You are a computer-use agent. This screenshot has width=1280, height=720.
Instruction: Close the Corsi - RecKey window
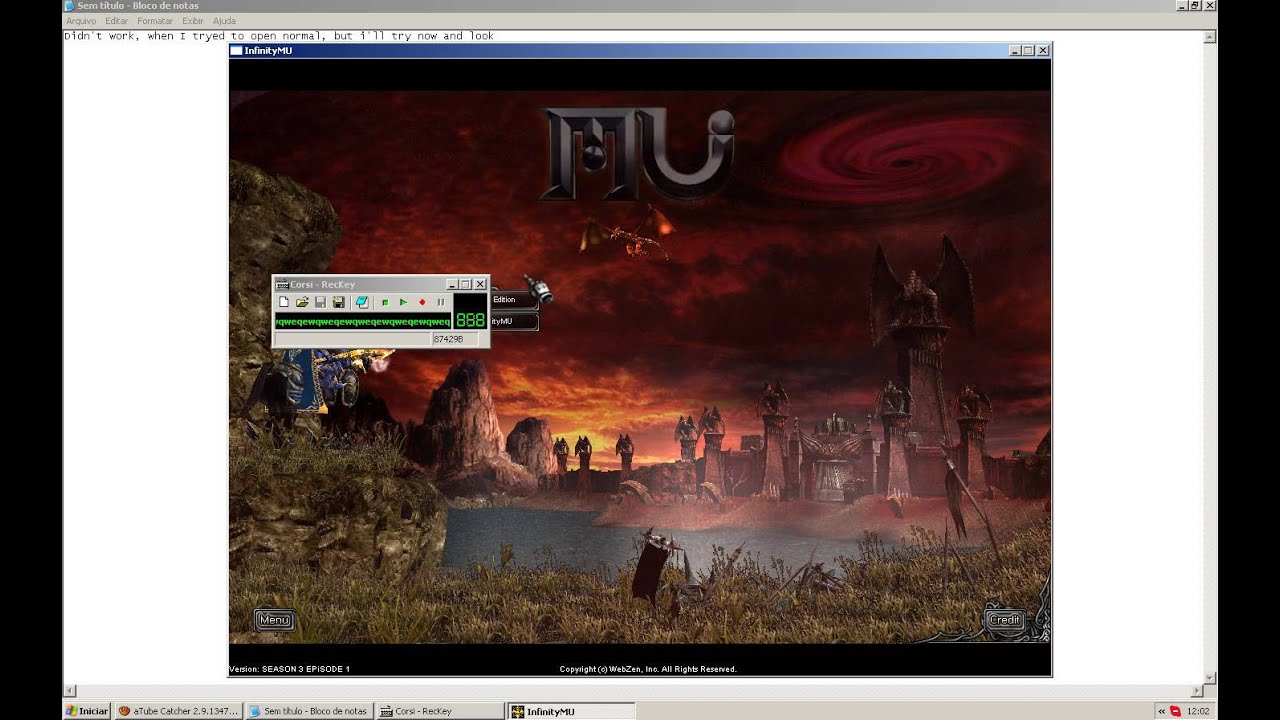[x=480, y=285]
